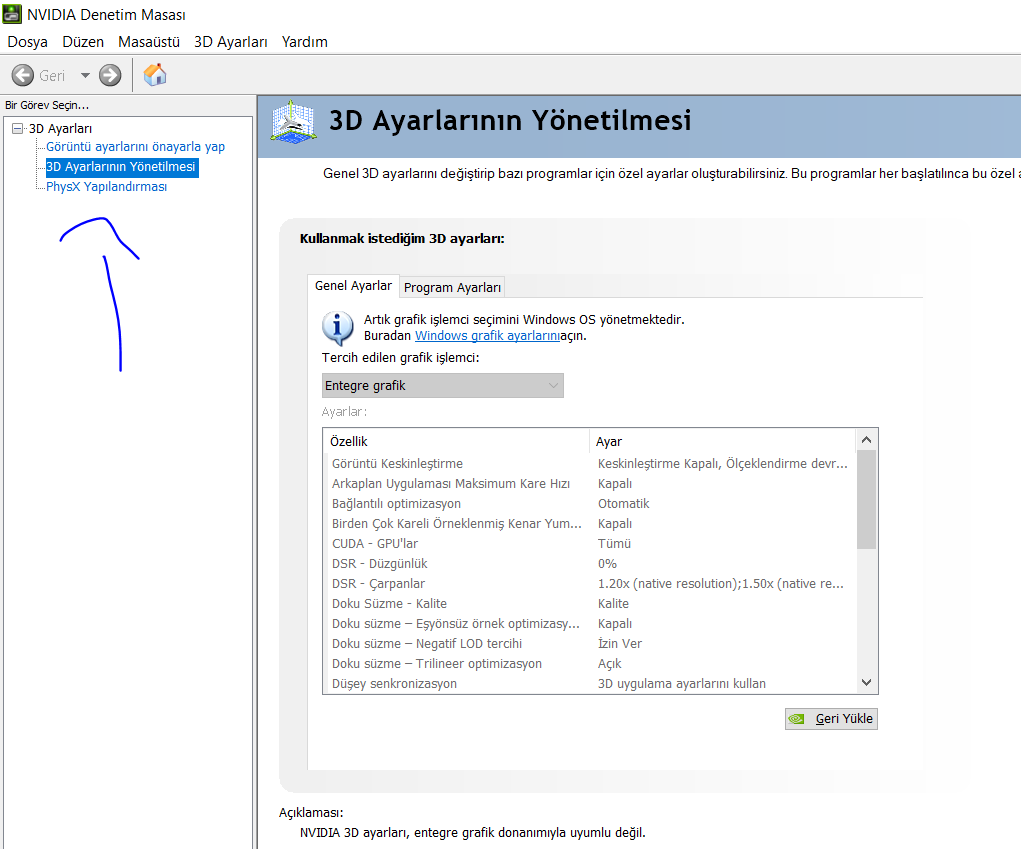Select PhysX Yapılandırması tree item
This screenshot has width=1021, height=849.
106,186
